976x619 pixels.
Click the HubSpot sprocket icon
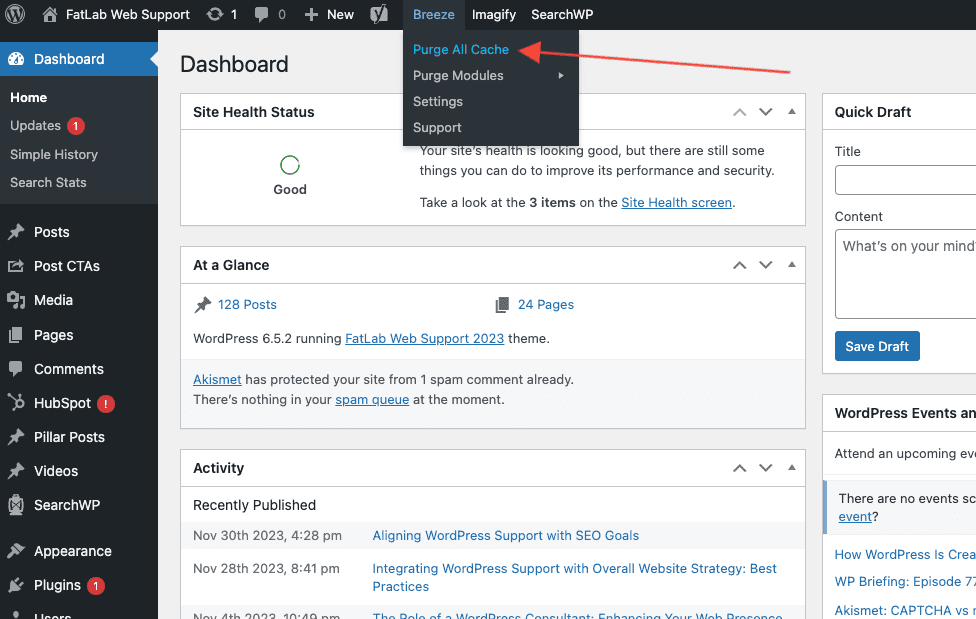coord(17,403)
